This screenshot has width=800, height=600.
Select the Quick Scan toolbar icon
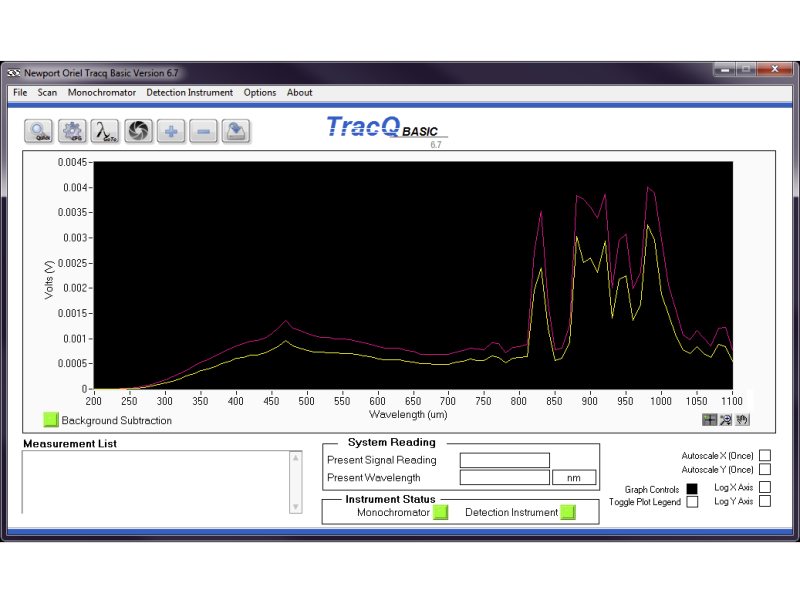(x=40, y=131)
